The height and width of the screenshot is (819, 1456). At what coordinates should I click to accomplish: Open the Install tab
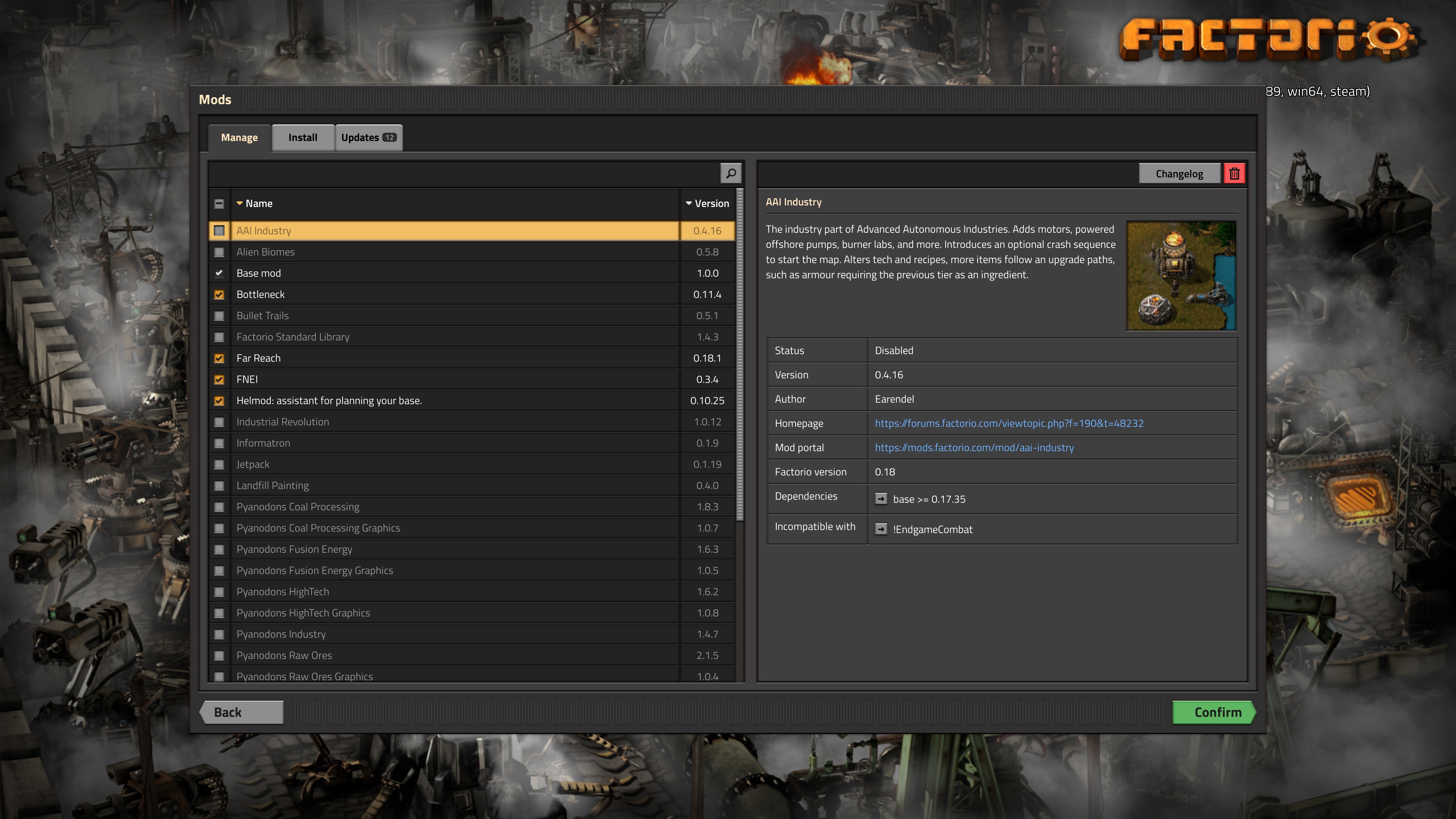tap(303, 137)
